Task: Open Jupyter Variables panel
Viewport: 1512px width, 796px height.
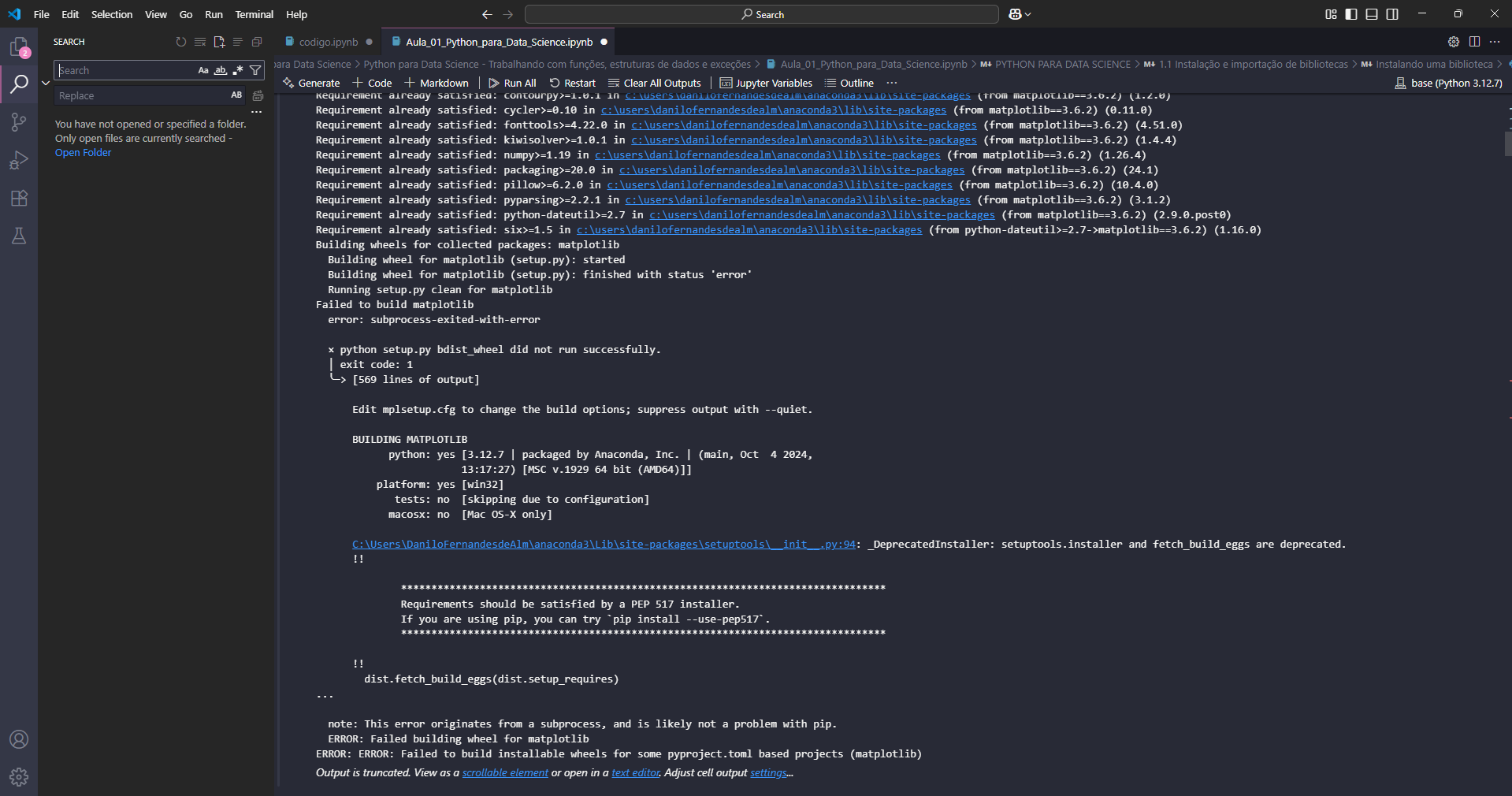Action: [x=766, y=83]
